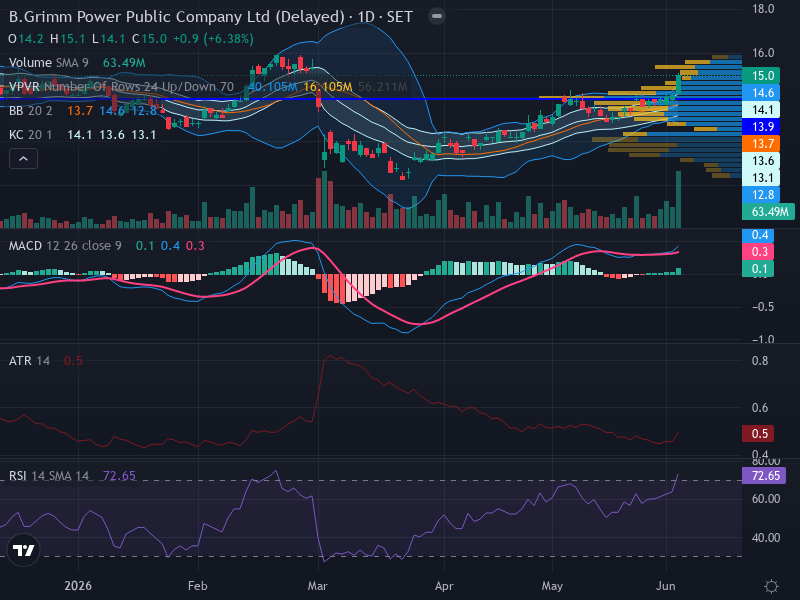This screenshot has width=800, height=600.
Task: Select the VPVR indicator legend
Action: click(121, 87)
